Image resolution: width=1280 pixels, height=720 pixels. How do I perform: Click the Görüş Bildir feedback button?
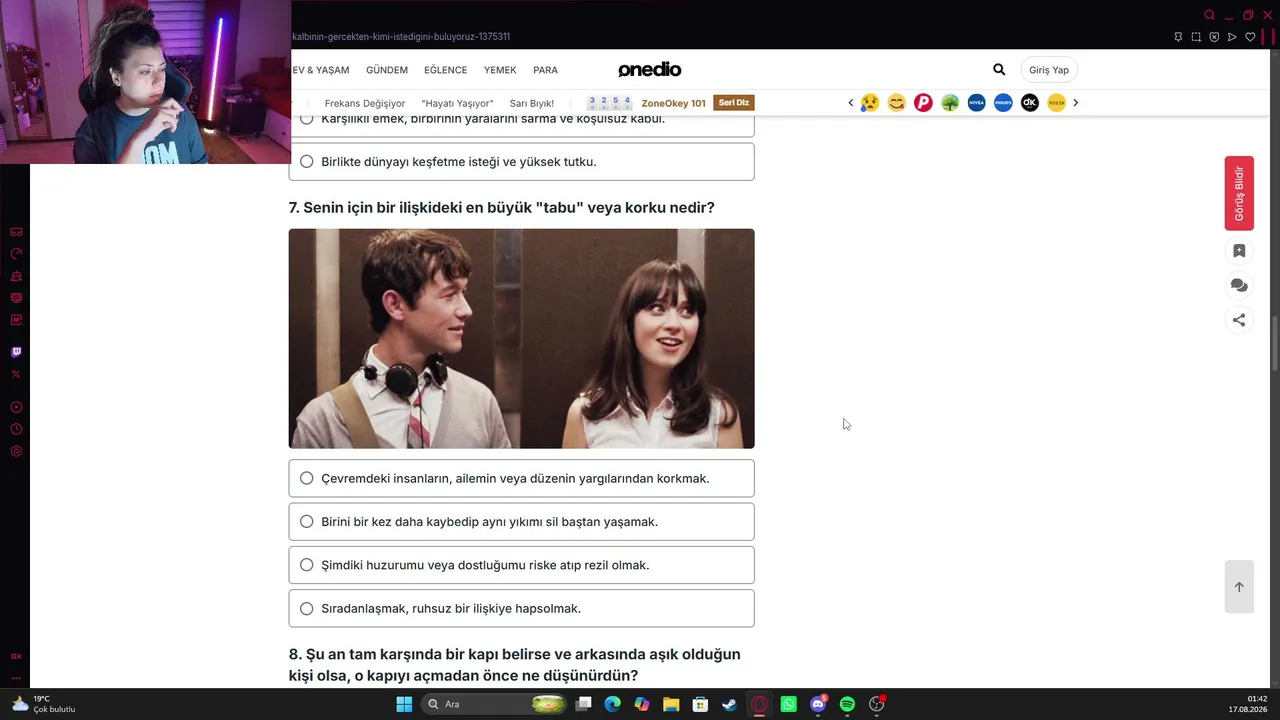[x=1239, y=193]
